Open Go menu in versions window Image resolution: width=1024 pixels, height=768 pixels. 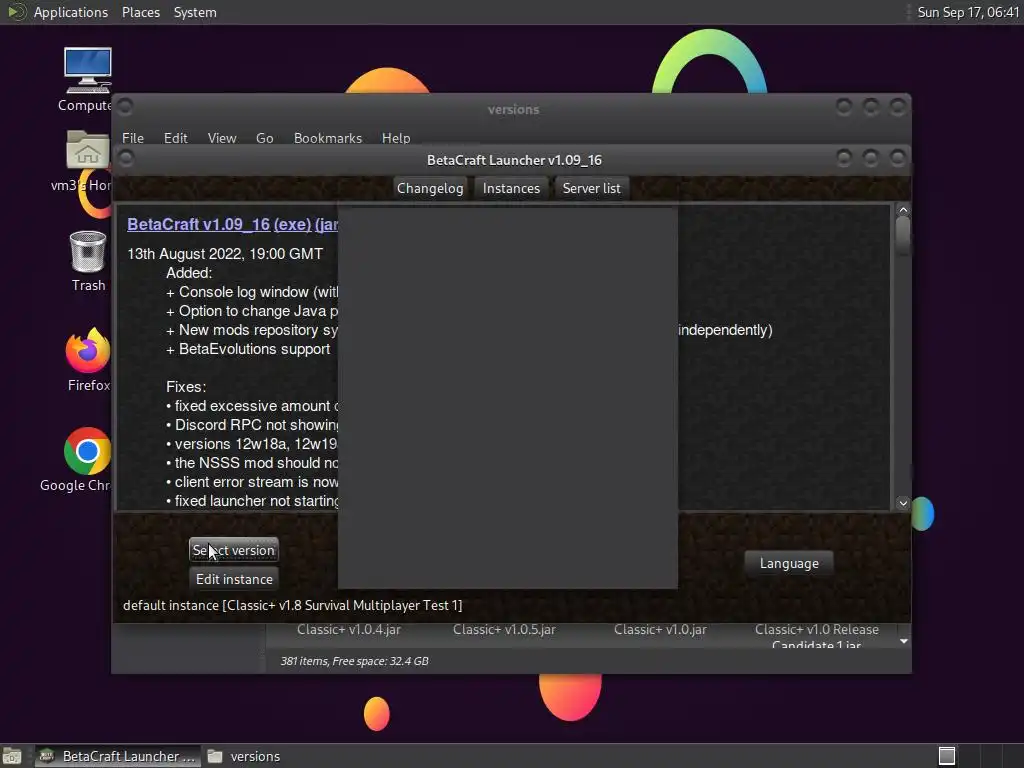tap(264, 138)
